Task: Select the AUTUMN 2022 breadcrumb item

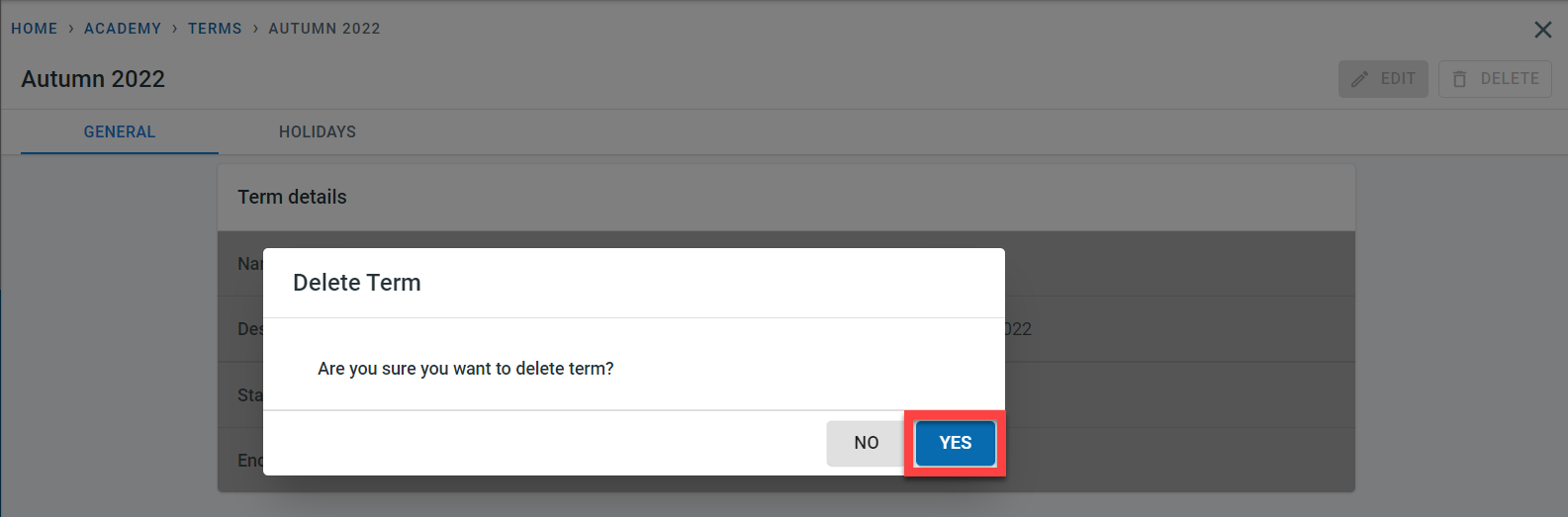Action: pyautogui.click(x=324, y=29)
